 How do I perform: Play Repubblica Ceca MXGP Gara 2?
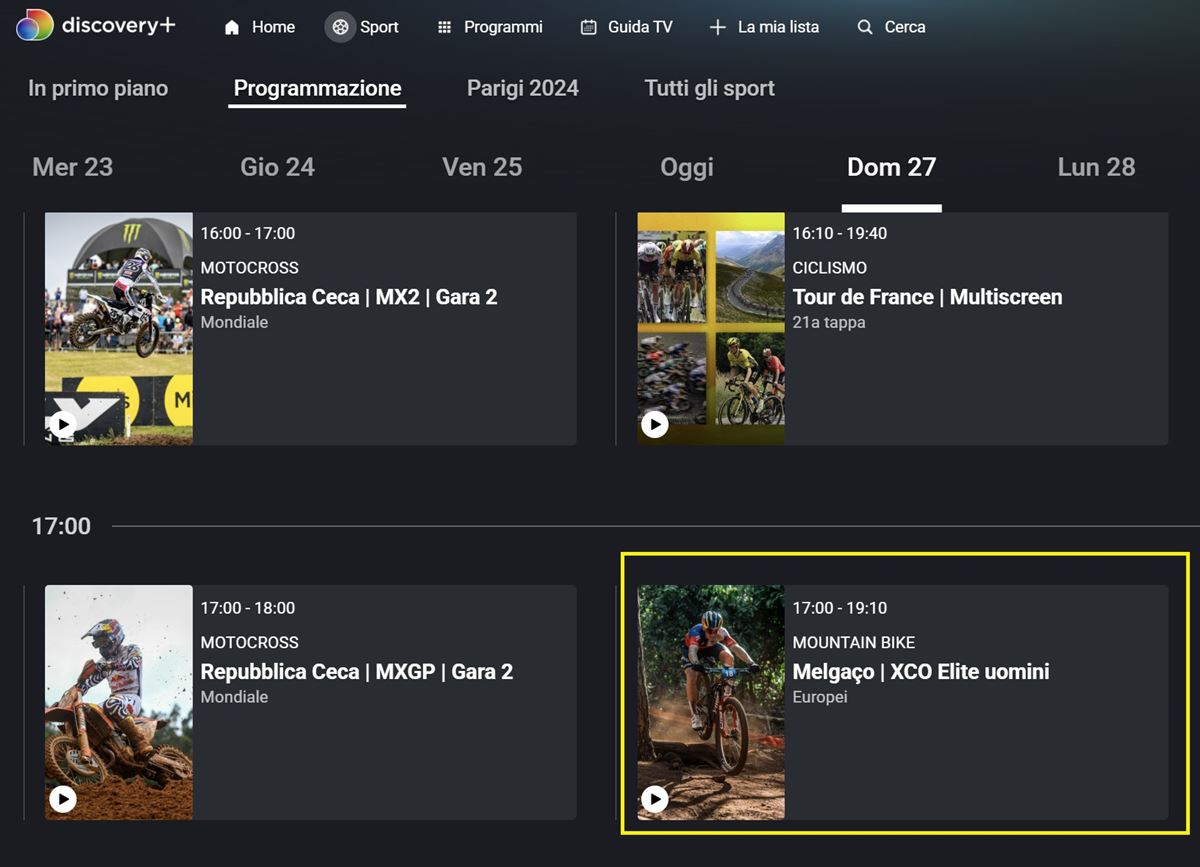63,799
